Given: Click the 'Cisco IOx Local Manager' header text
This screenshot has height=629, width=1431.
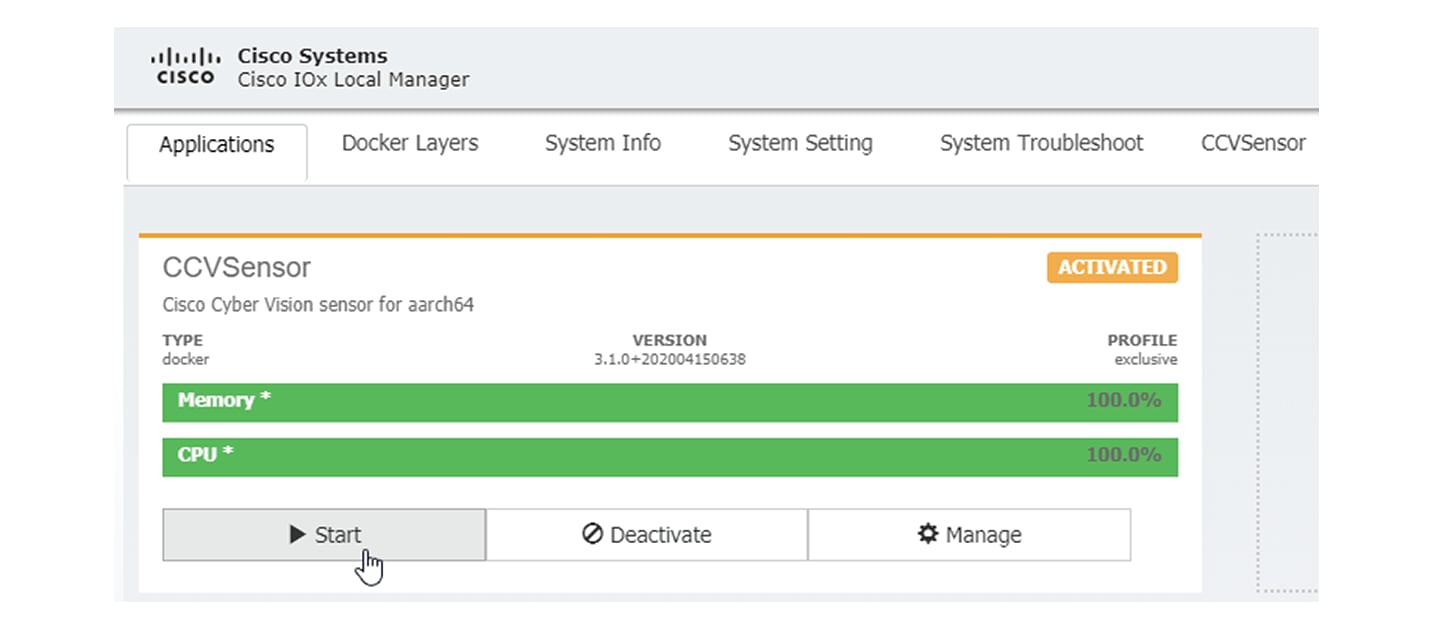Looking at the screenshot, I should pos(353,80).
